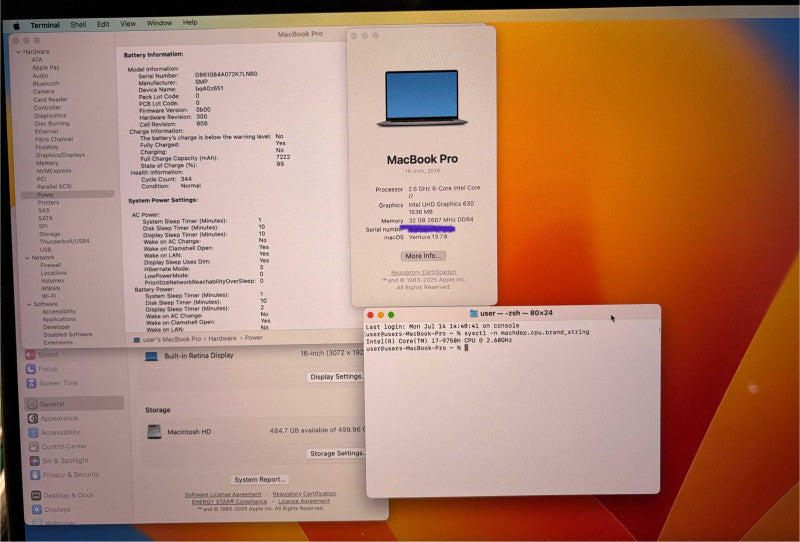Select Memory in the Hardware list
This screenshot has width=800, height=542.
click(x=47, y=163)
